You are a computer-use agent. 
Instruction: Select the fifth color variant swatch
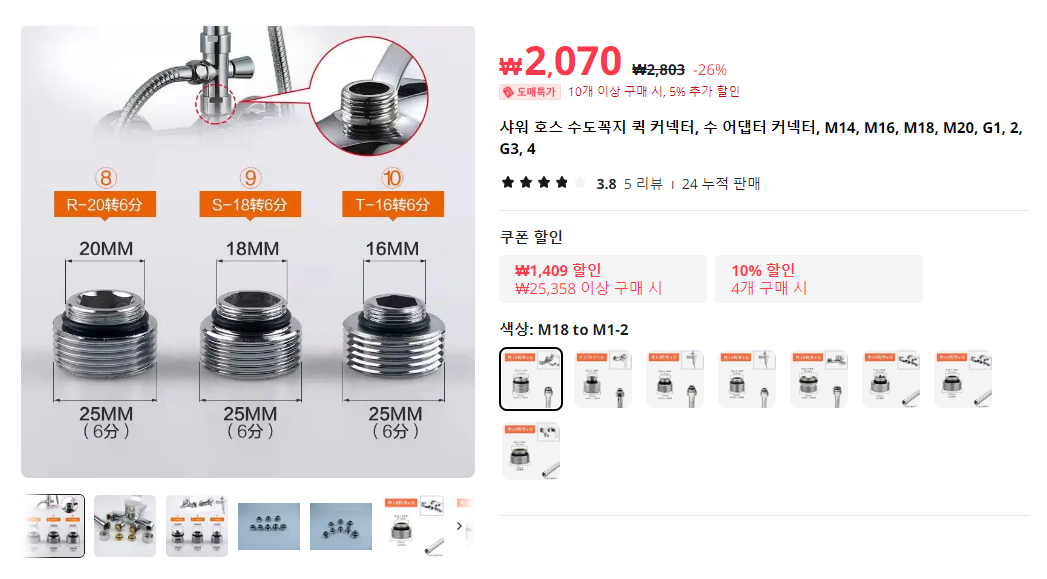[819, 379]
